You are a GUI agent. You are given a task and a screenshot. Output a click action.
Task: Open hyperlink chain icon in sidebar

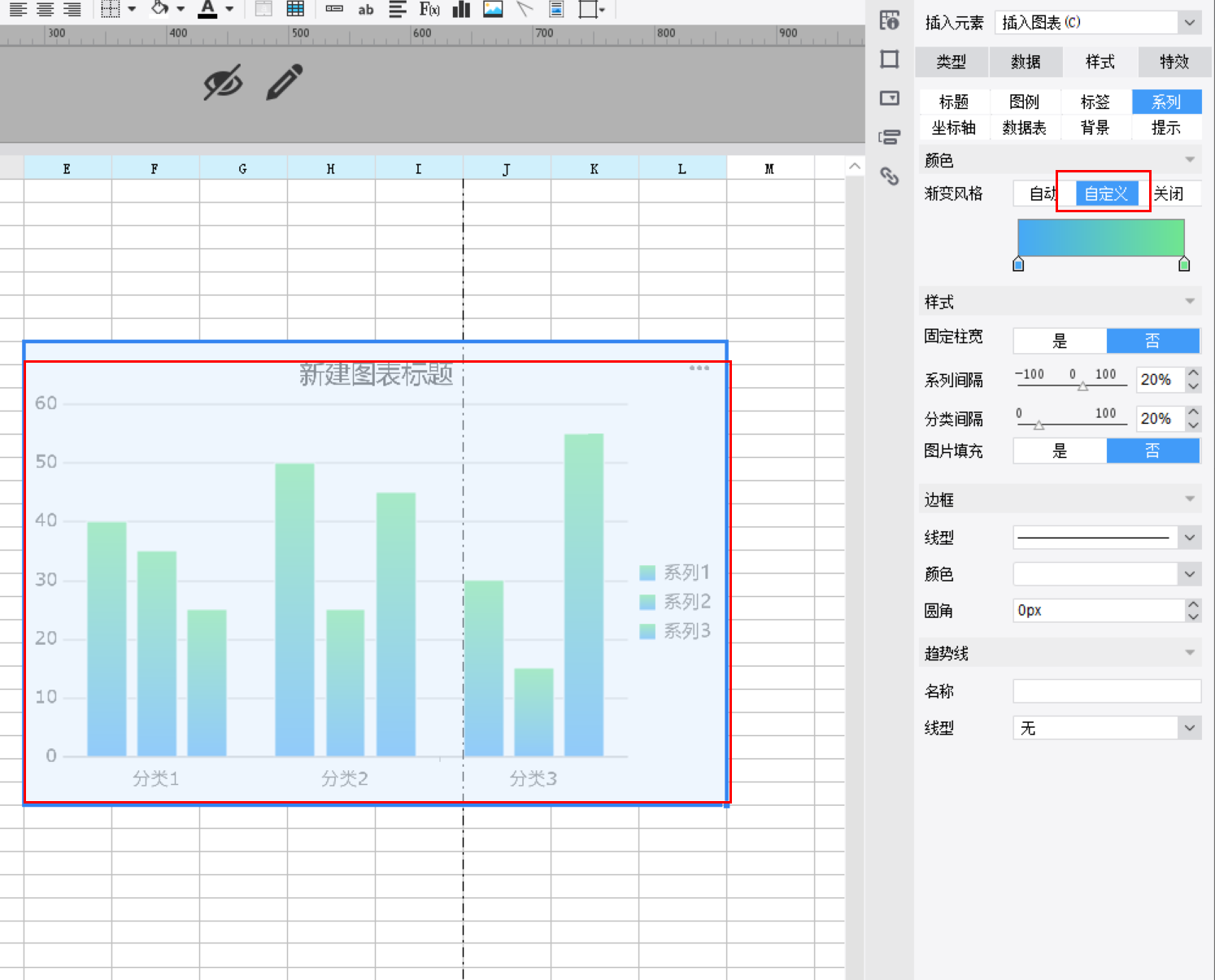[890, 176]
